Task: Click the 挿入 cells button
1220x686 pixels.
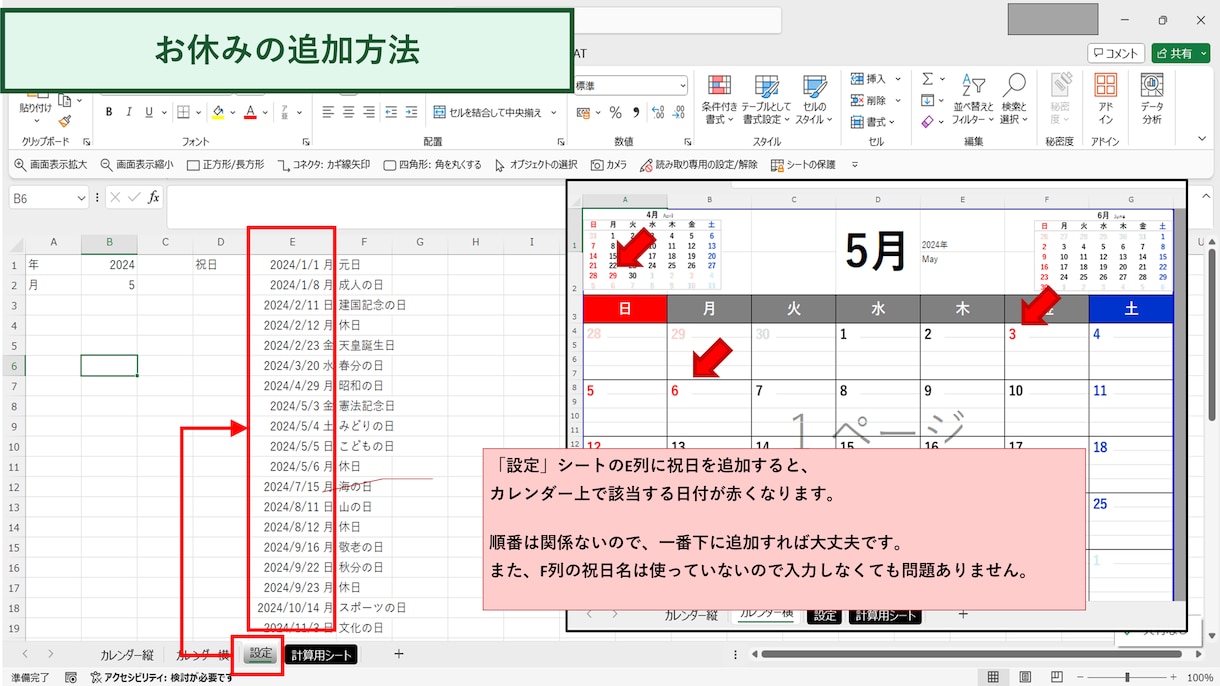Action: click(x=869, y=79)
